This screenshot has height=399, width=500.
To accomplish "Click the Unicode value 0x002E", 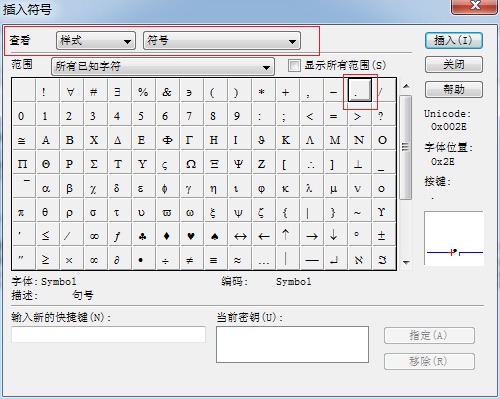I will tap(449, 127).
